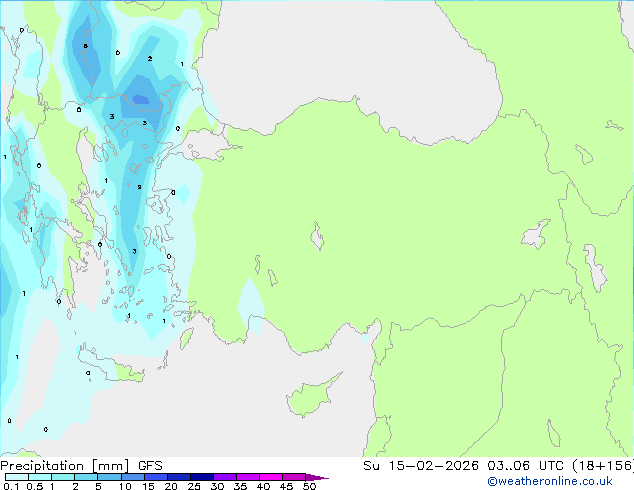This screenshot has width=634, height=490.
Task: Click the '0.1' legend scale label
Action: pyautogui.click(x=11, y=486)
